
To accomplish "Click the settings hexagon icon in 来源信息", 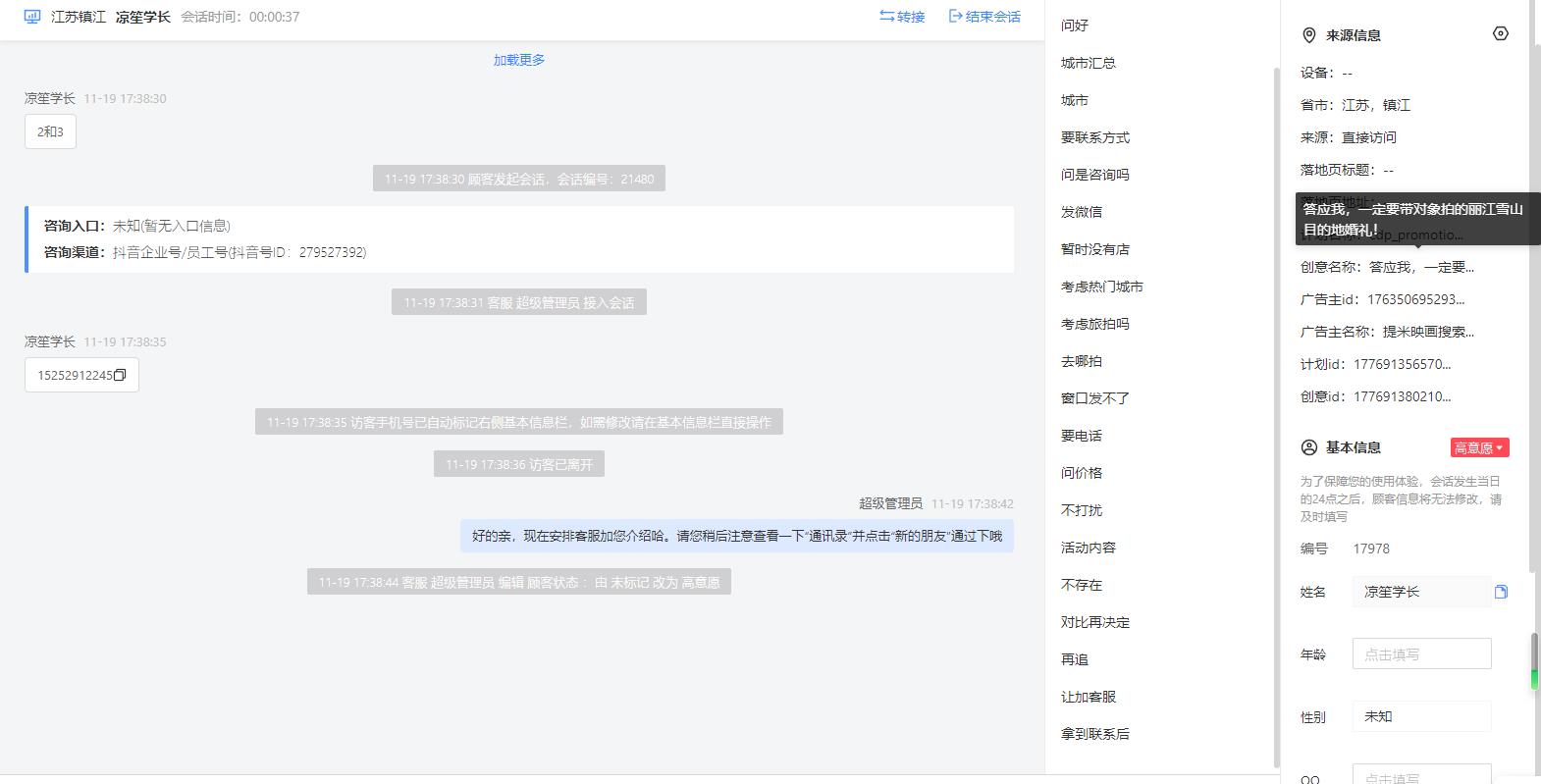I will coord(1500,34).
